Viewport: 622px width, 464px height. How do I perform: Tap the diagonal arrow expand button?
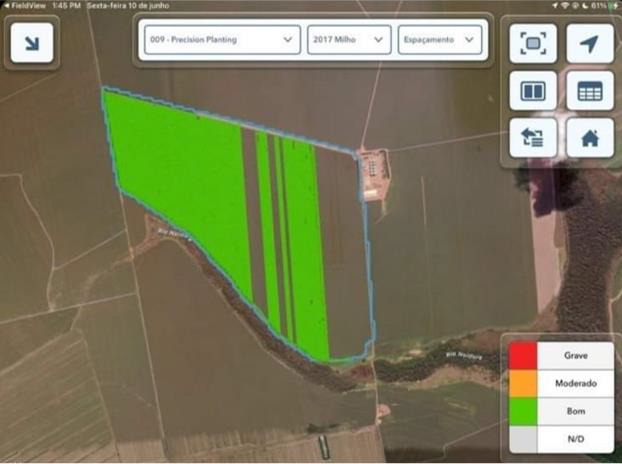[x=32, y=42]
